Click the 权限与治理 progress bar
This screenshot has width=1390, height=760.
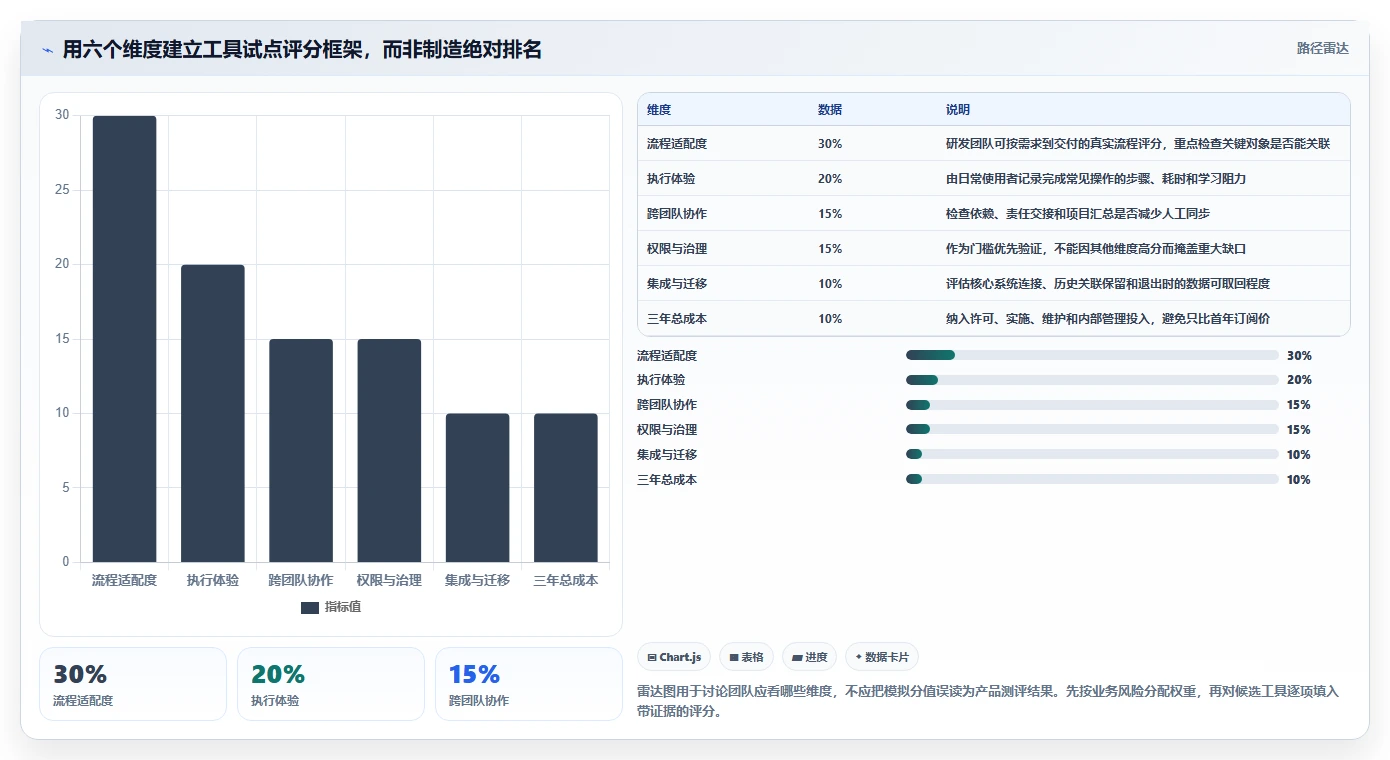pos(1092,430)
